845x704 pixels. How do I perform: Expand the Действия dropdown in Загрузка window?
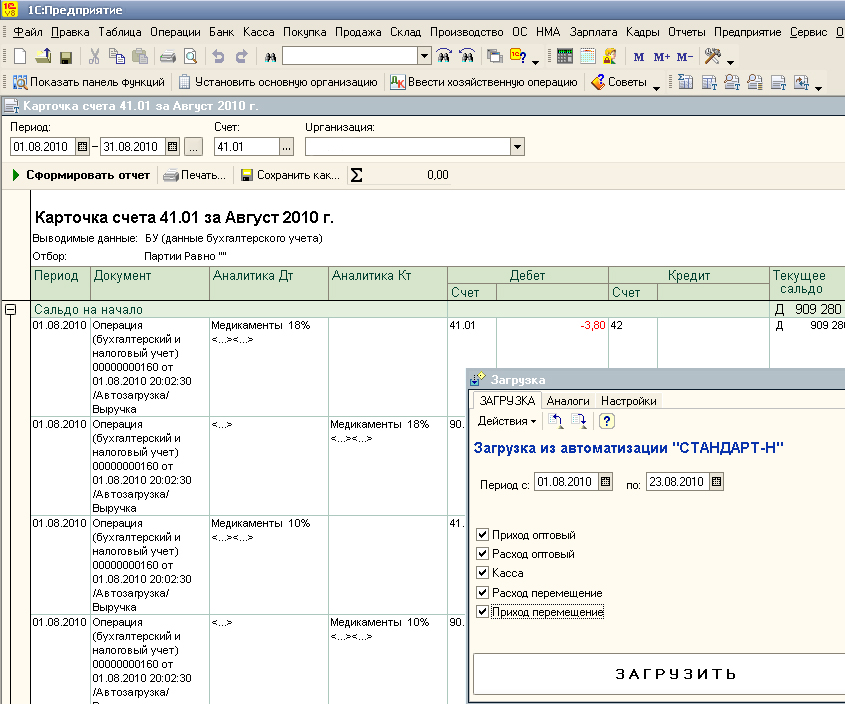tap(507, 421)
